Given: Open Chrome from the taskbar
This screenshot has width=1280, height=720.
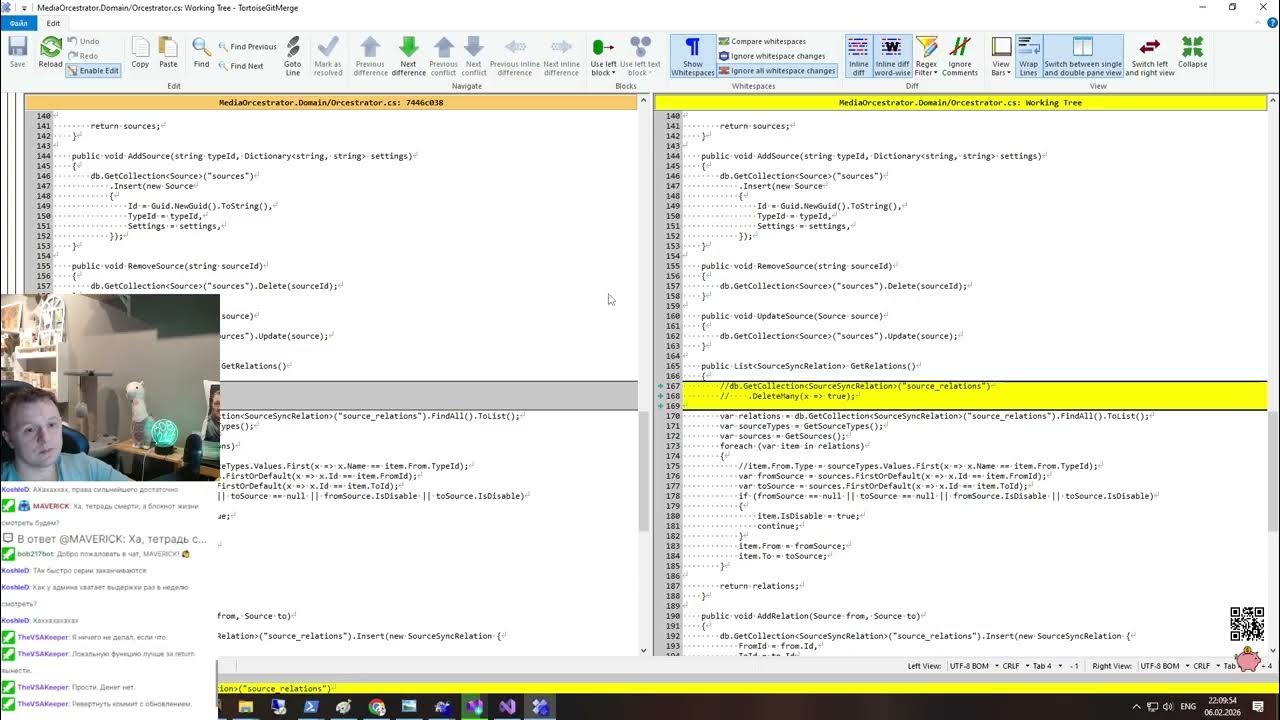Looking at the screenshot, I should click(376, 707).
